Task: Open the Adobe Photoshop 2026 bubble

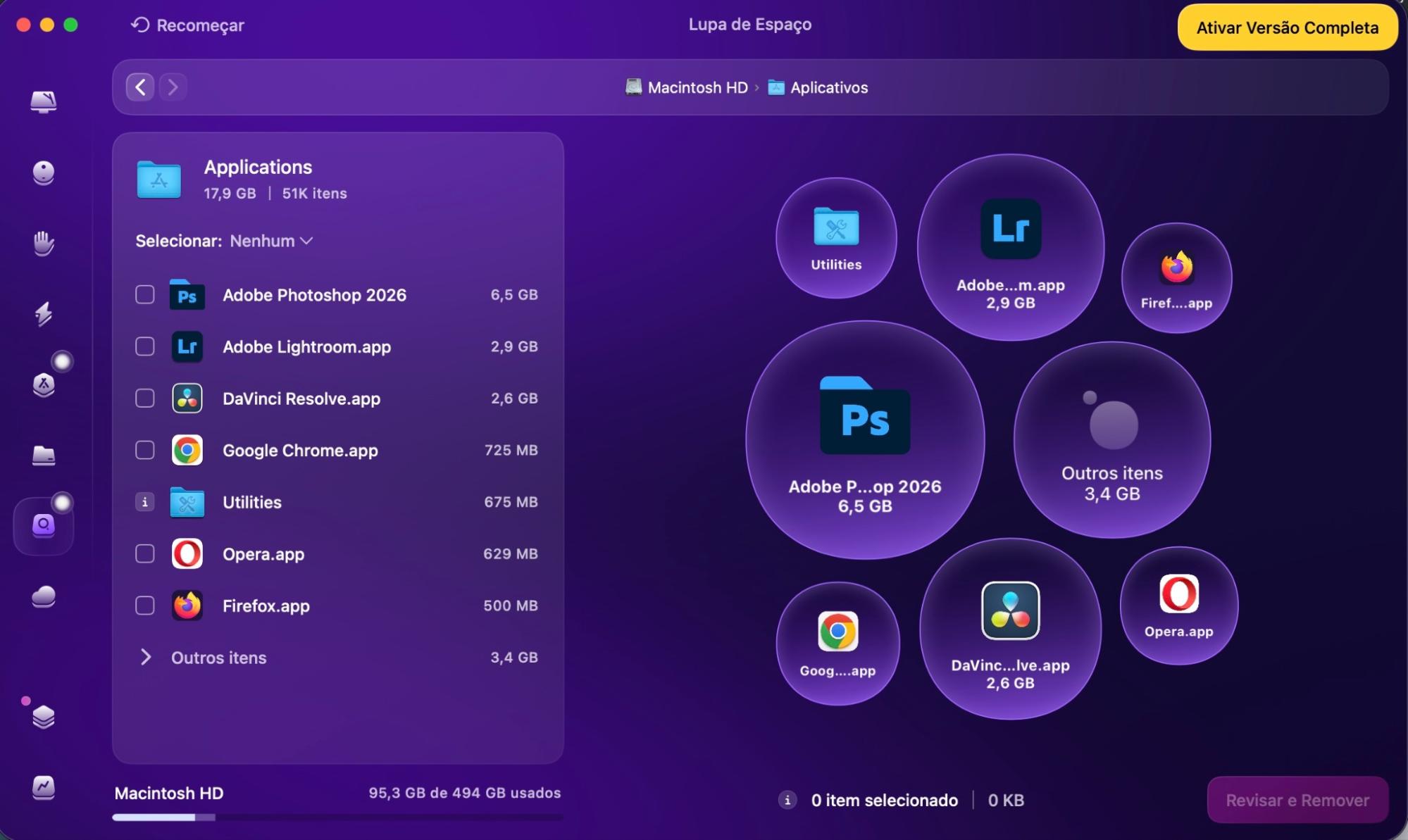Action: tap(865, 440)
